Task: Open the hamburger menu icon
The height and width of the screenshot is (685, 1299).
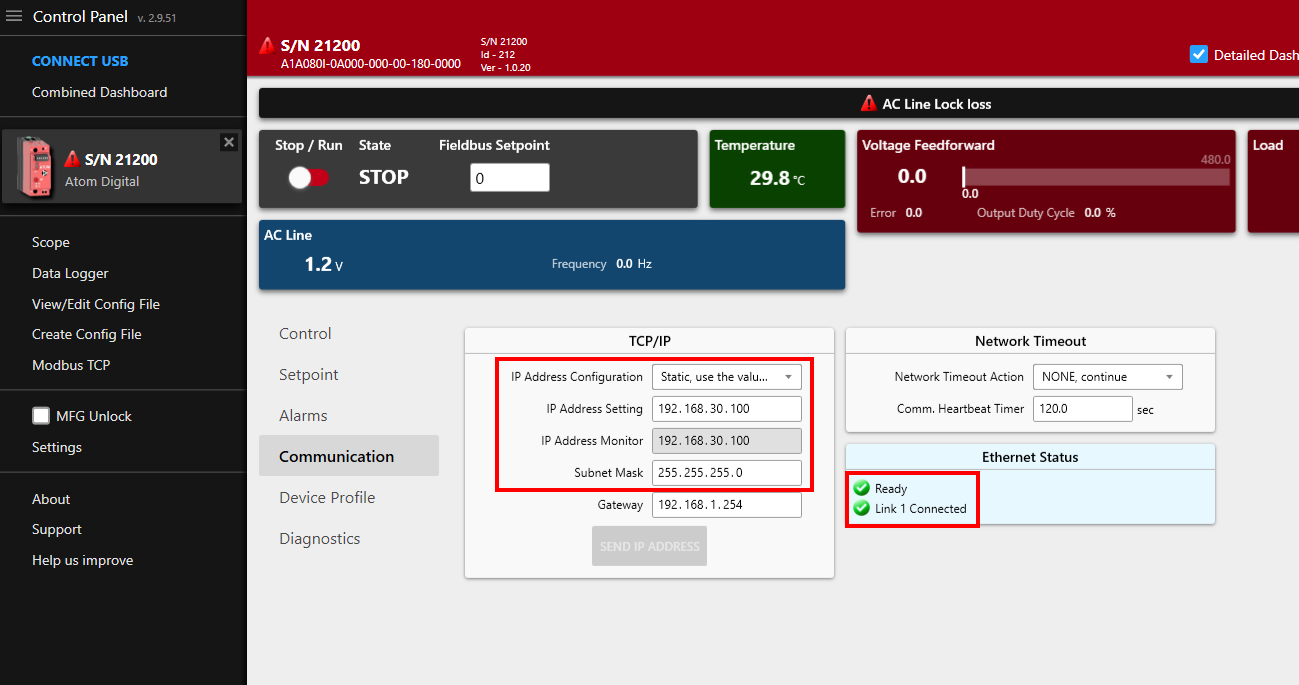Action: point(14,16)
